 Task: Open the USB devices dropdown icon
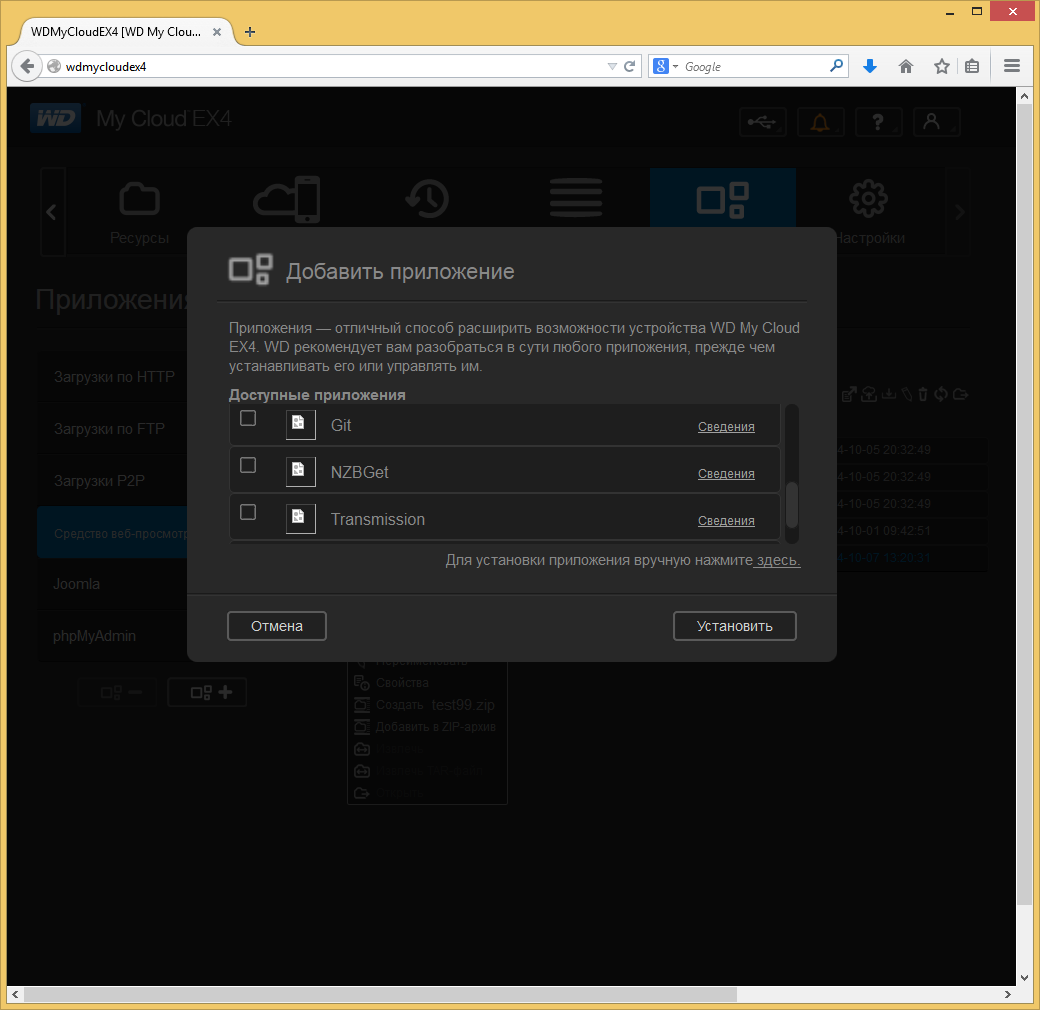pyautogui.click(x=762, y=122)
